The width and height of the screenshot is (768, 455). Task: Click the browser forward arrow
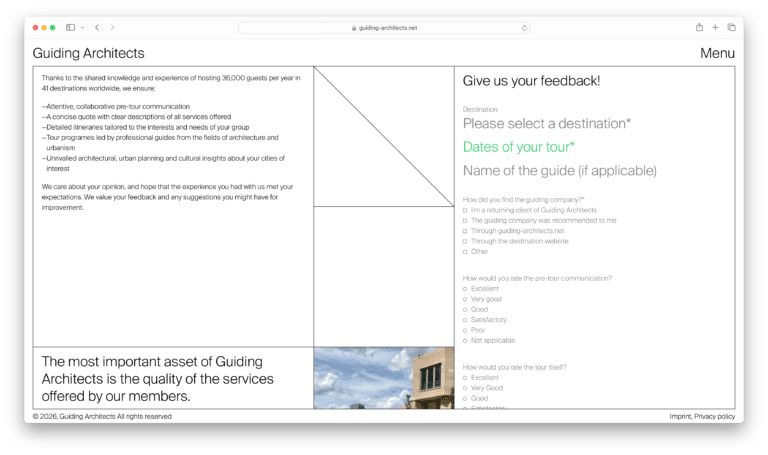coord(112,27)
